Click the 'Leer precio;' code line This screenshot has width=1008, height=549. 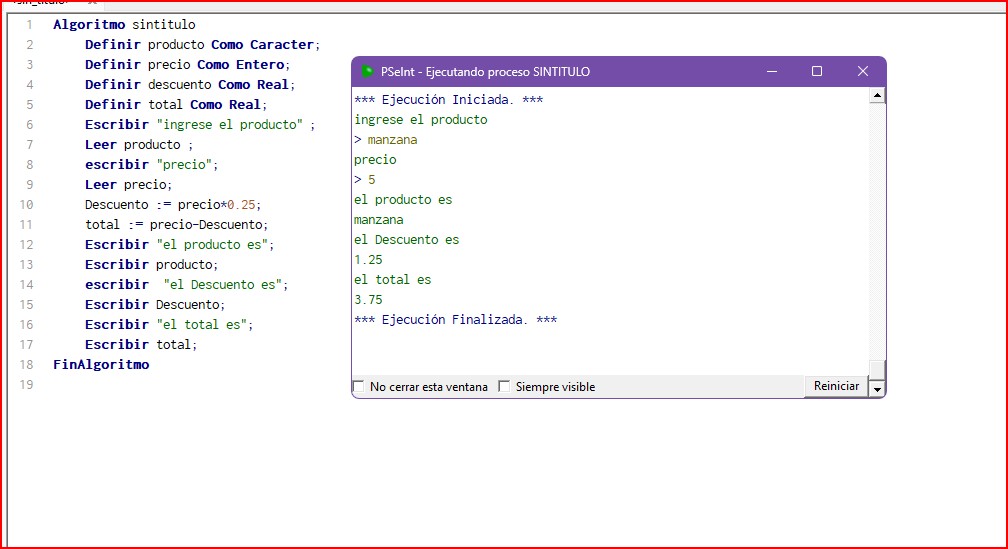pos(128,185)
